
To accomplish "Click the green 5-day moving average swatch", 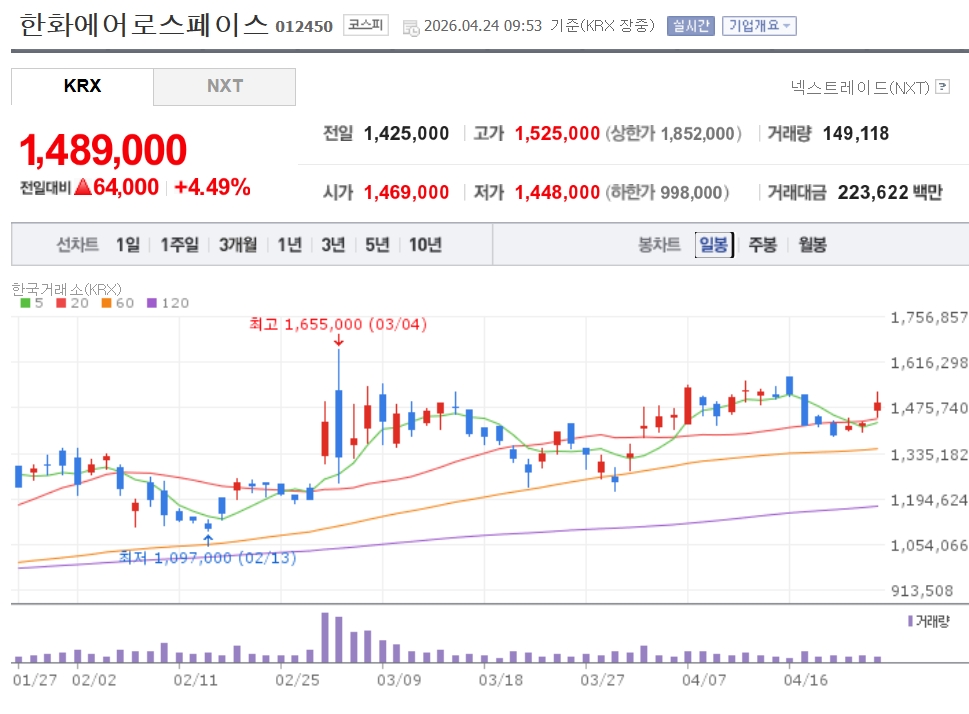I will coord(25,303).
